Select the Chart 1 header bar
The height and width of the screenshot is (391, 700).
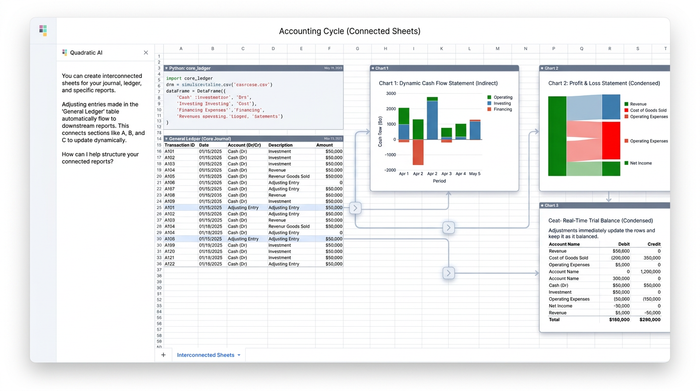pyautogui.click(x=445, y=68)
